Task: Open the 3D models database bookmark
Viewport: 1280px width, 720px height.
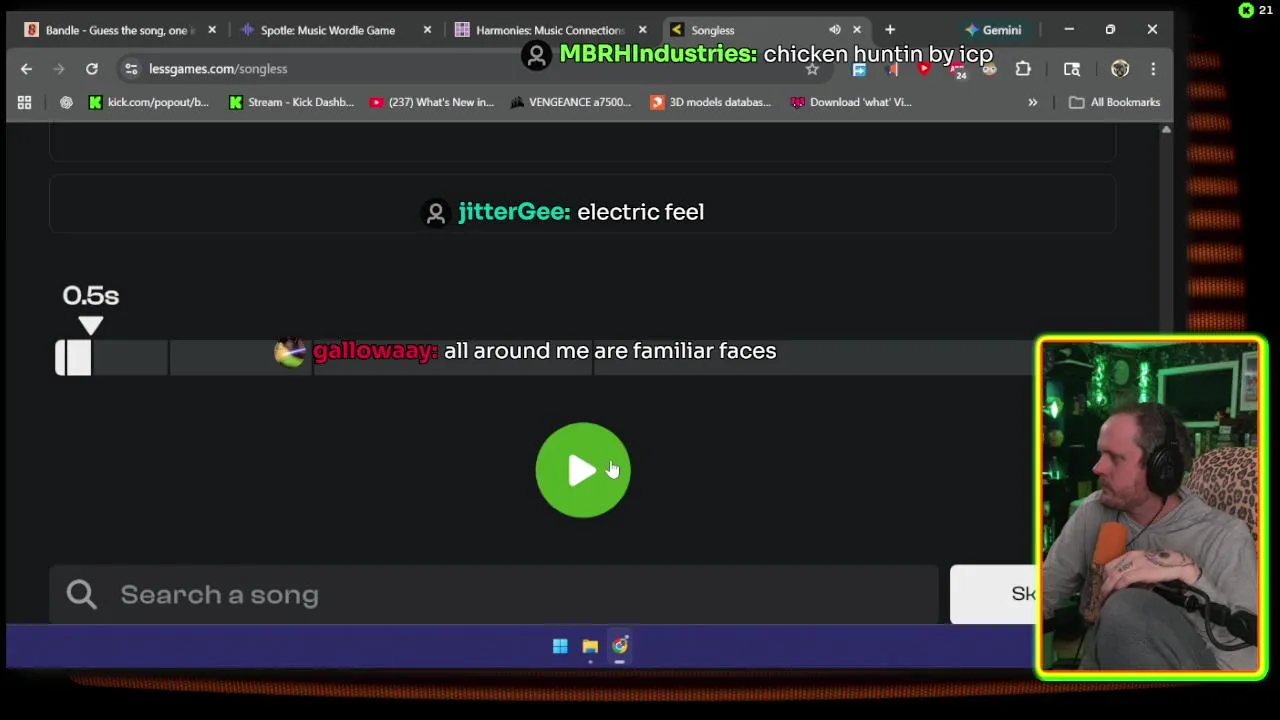Action: 711,102
